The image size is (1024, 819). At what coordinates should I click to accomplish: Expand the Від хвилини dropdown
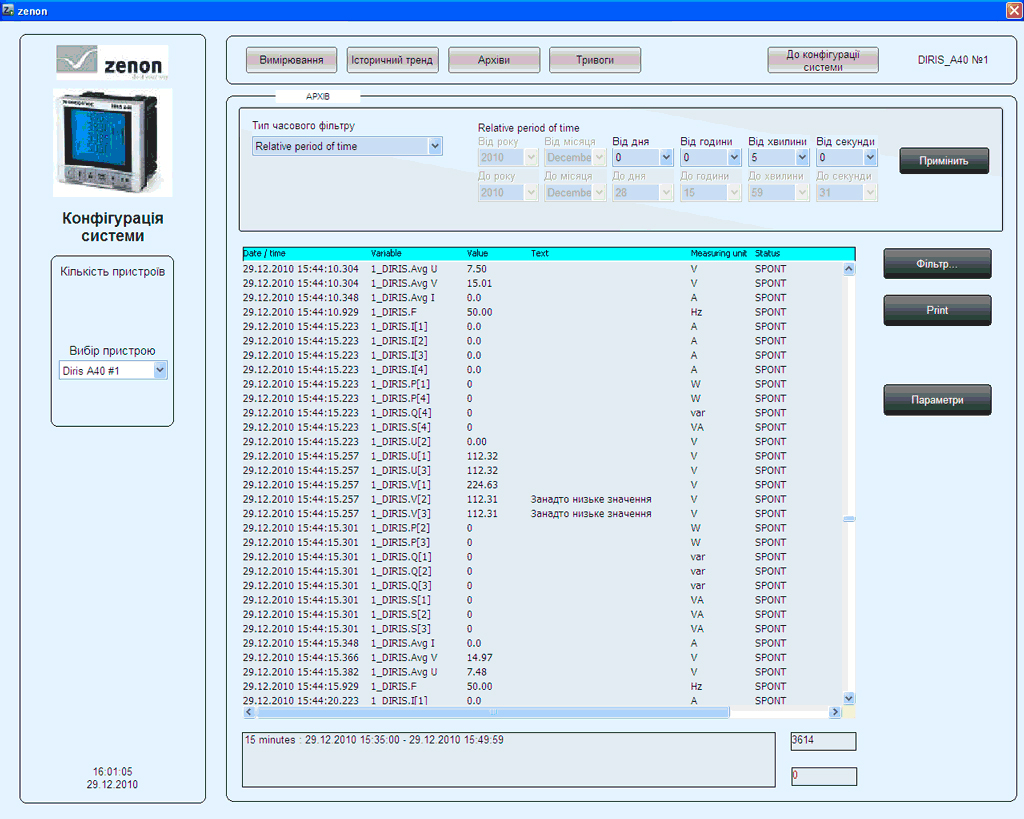pyautogui.click(x=802, y=158)
